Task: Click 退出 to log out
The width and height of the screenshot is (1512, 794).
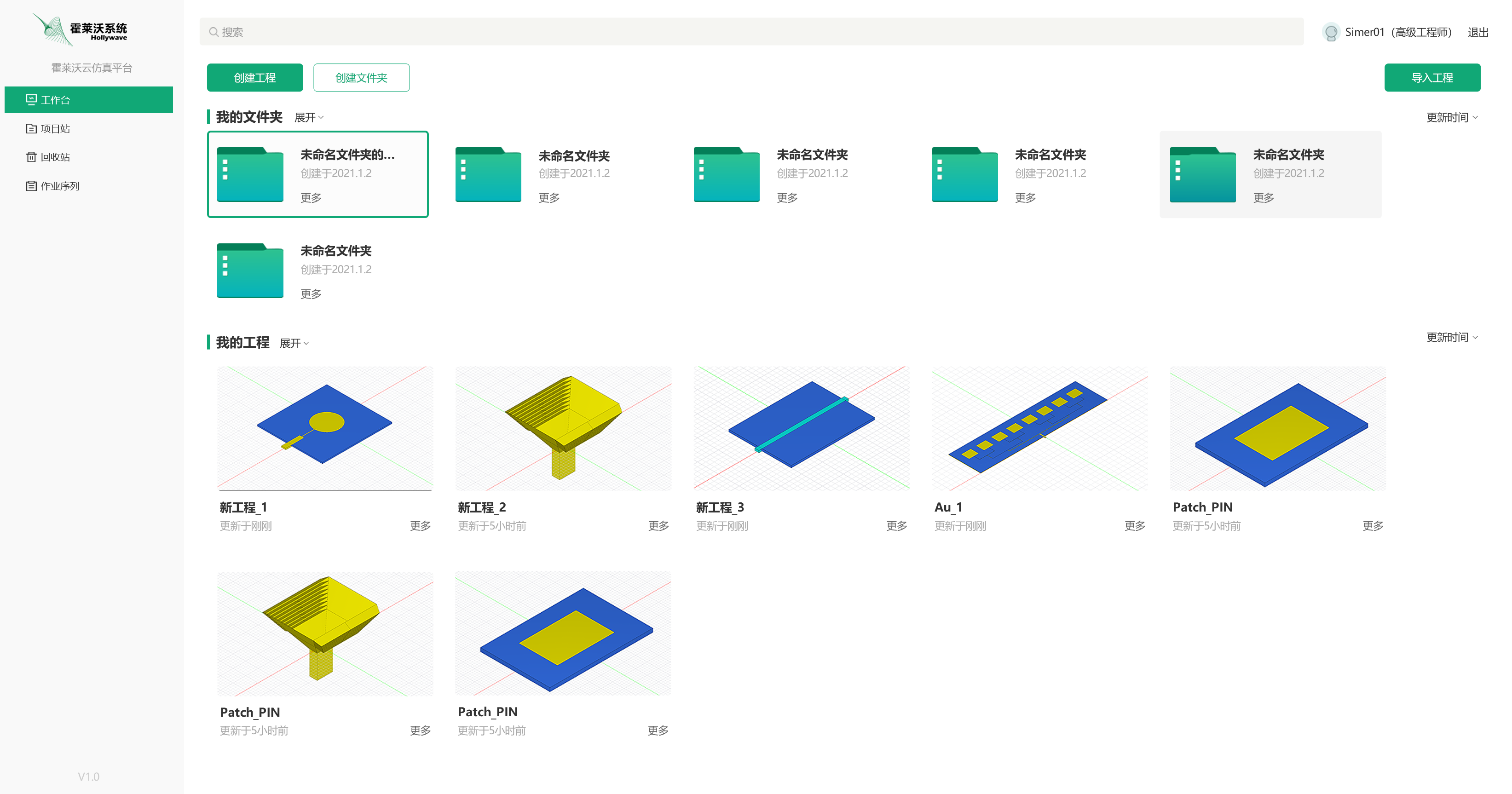Action: (1477, 32)
